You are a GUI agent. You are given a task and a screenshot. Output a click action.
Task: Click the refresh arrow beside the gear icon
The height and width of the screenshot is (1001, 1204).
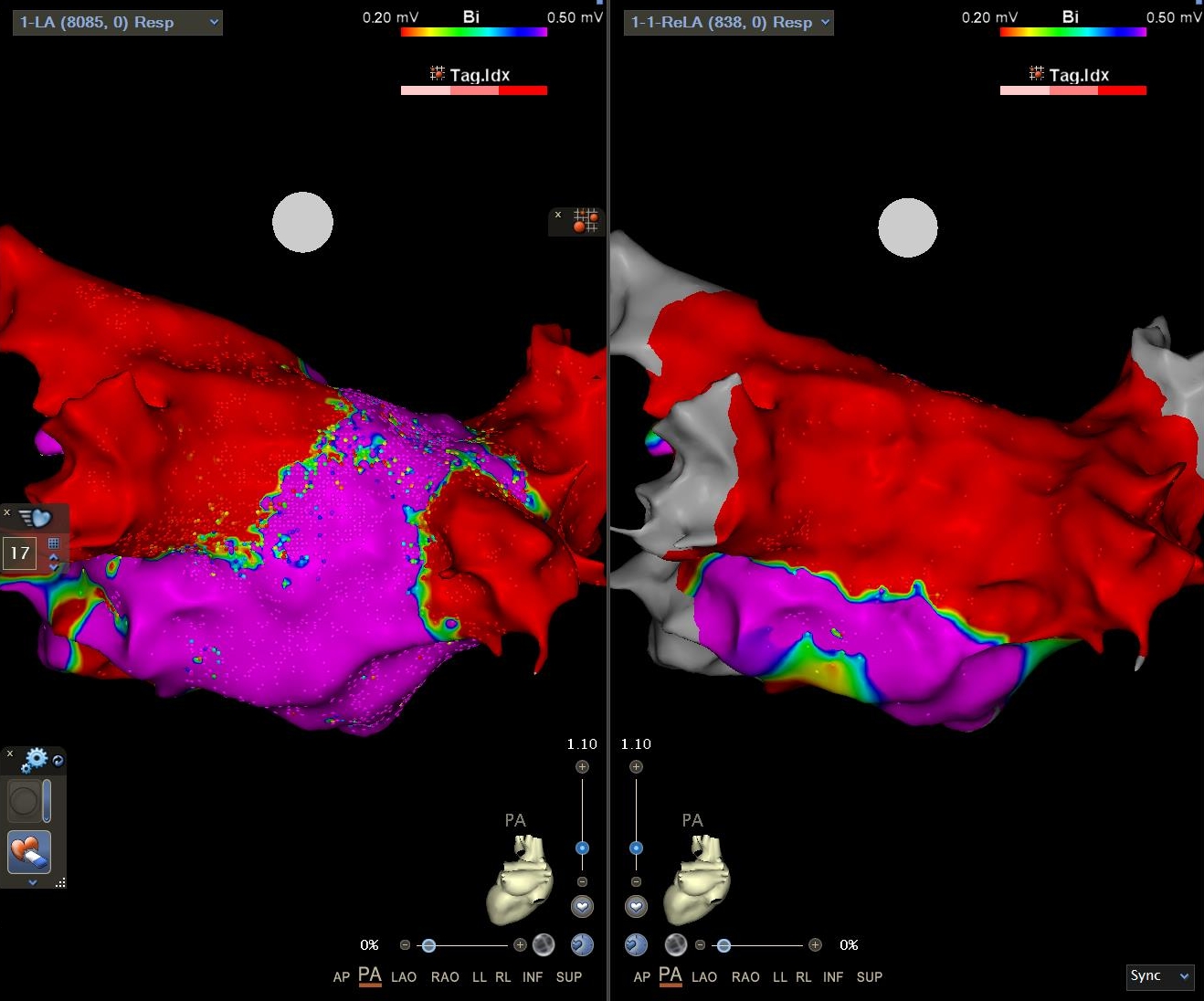58,760
